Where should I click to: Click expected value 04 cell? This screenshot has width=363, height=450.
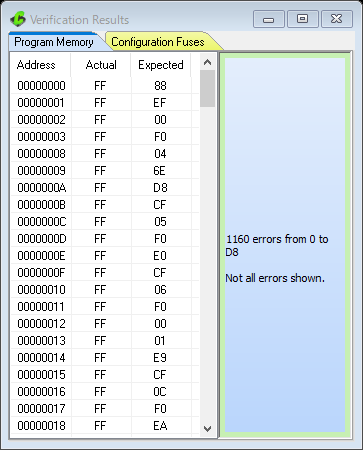tap(160, 154)
